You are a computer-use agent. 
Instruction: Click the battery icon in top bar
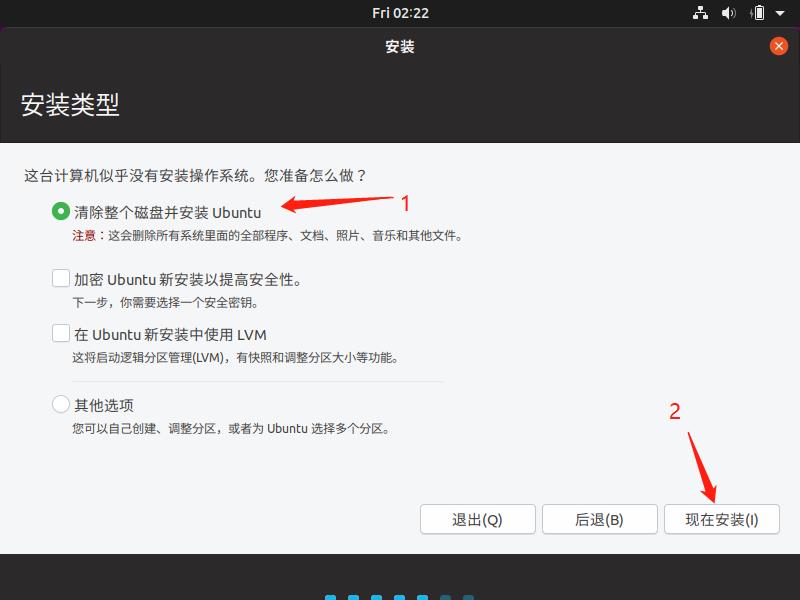pyautogui.click(x=759, y=13)
